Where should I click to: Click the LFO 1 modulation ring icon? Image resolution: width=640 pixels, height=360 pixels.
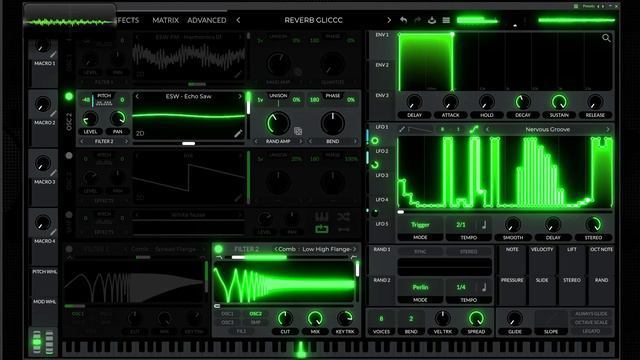coord(375,141)
